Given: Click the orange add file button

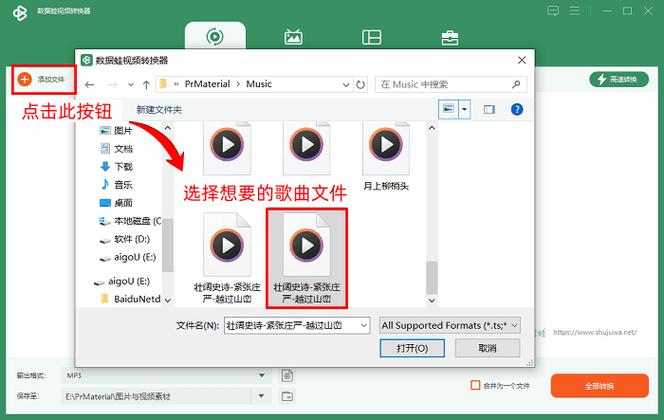Looking at the screenshot, I should pyautogui.click(x=42, y=79).
